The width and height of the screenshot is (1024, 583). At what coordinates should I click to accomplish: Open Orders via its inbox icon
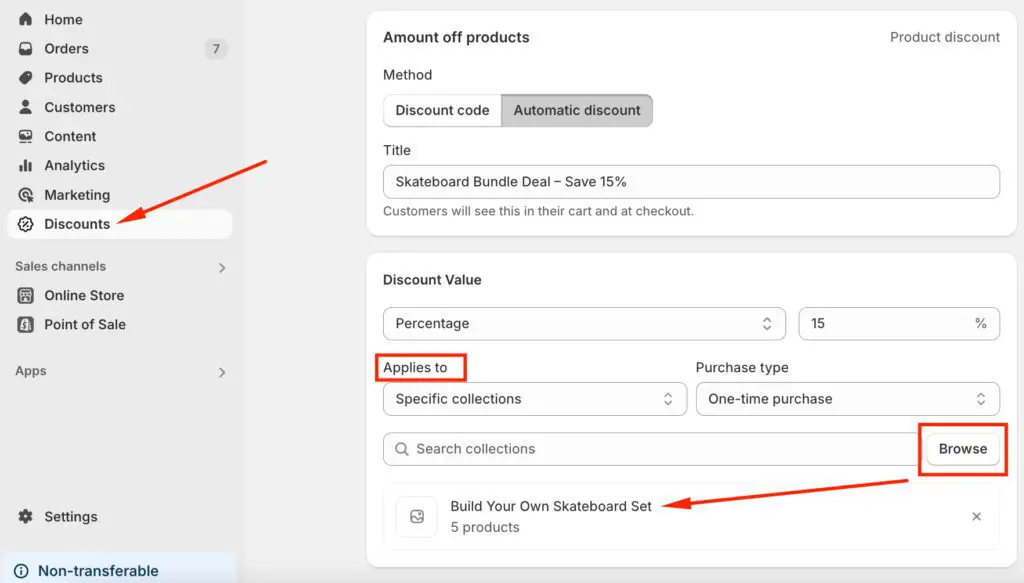click(26, 48)
